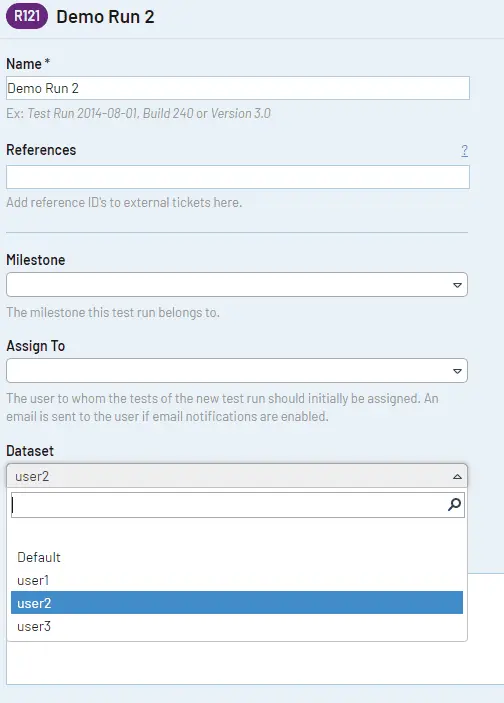
Task: Pick user3 from the Dataset options
Action: (237, 626)
